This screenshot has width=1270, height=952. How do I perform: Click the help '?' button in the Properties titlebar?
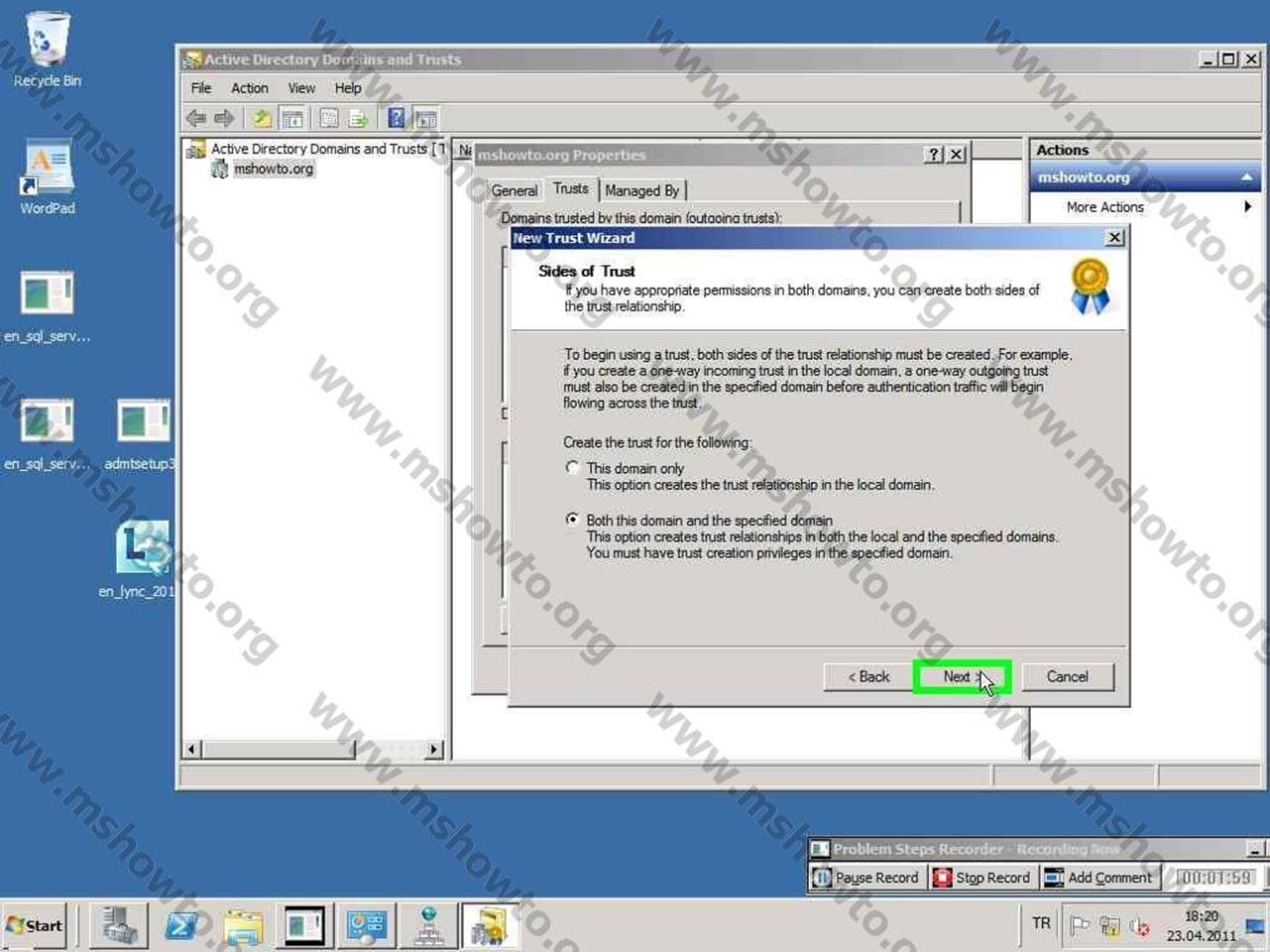pos(934,155)
